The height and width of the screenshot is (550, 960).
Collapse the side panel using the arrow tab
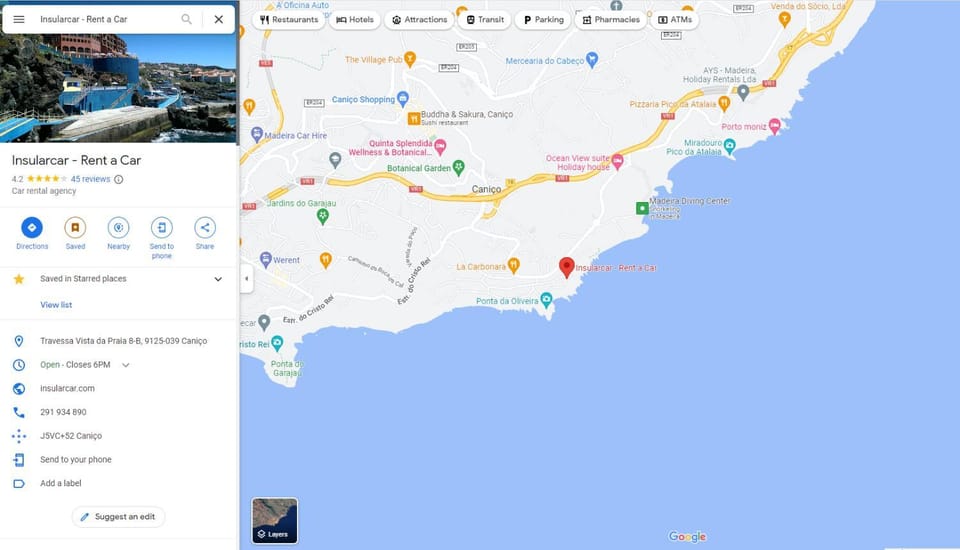[247, 279]
